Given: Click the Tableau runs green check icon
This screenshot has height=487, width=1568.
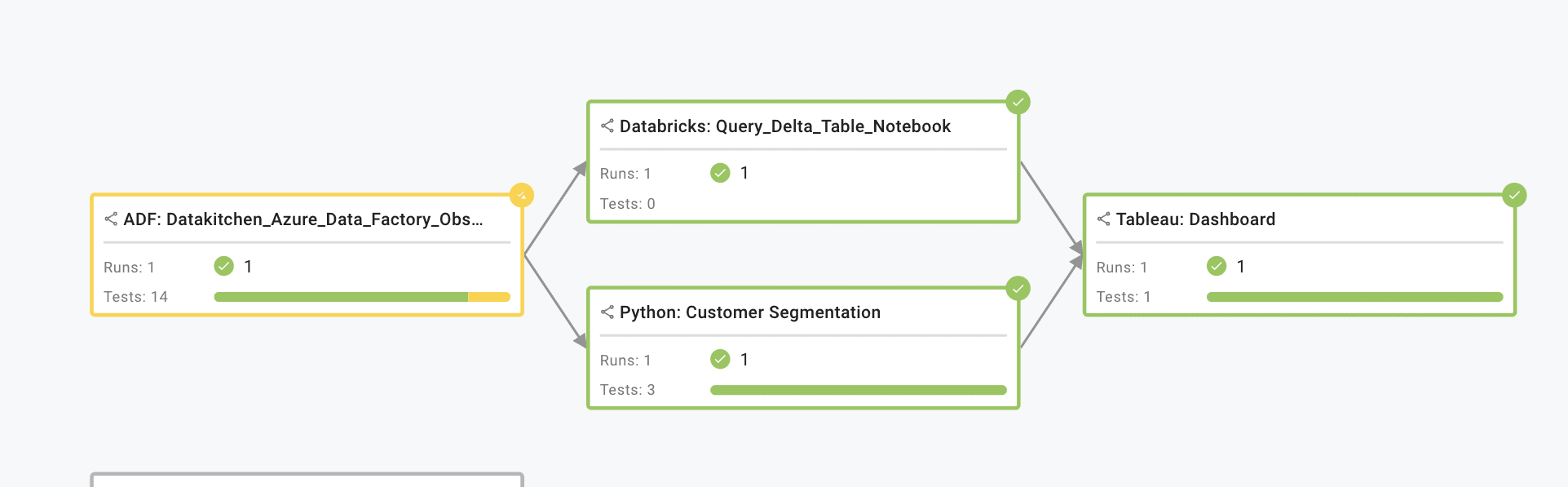Looking at the screenshot, I should [1217, 266].
